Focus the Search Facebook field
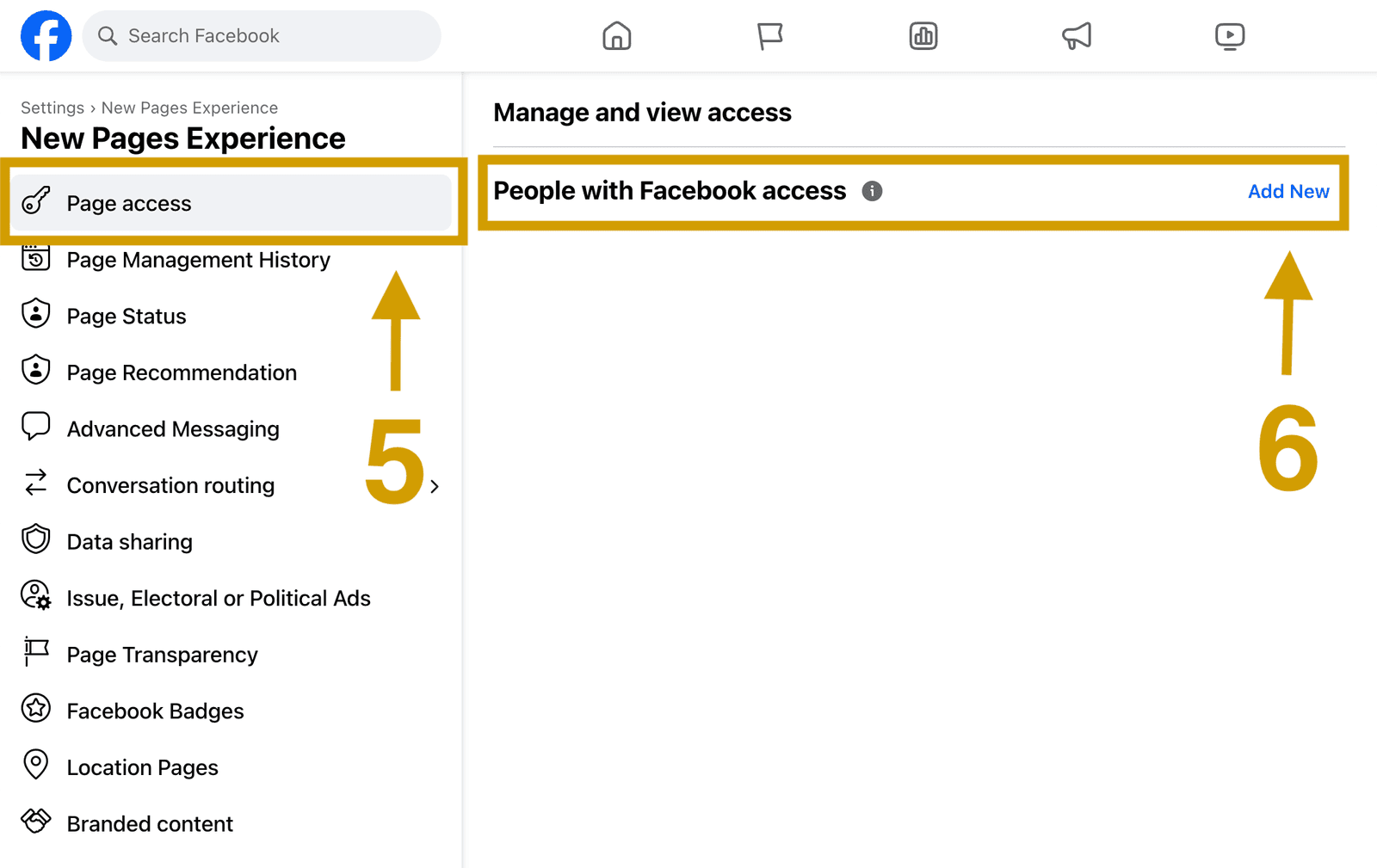This screenshot has width=1377, height=868. pyautogui.click(x=262, y=36)
